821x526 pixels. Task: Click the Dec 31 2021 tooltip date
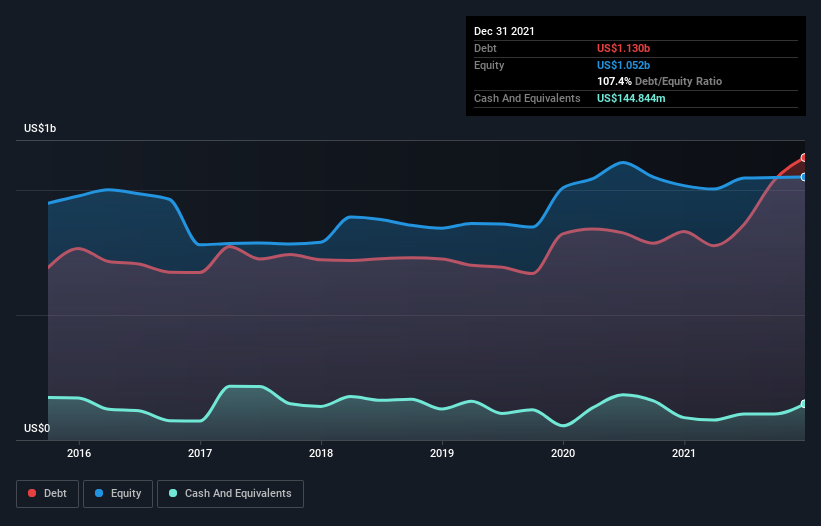(x=504, y=31)
